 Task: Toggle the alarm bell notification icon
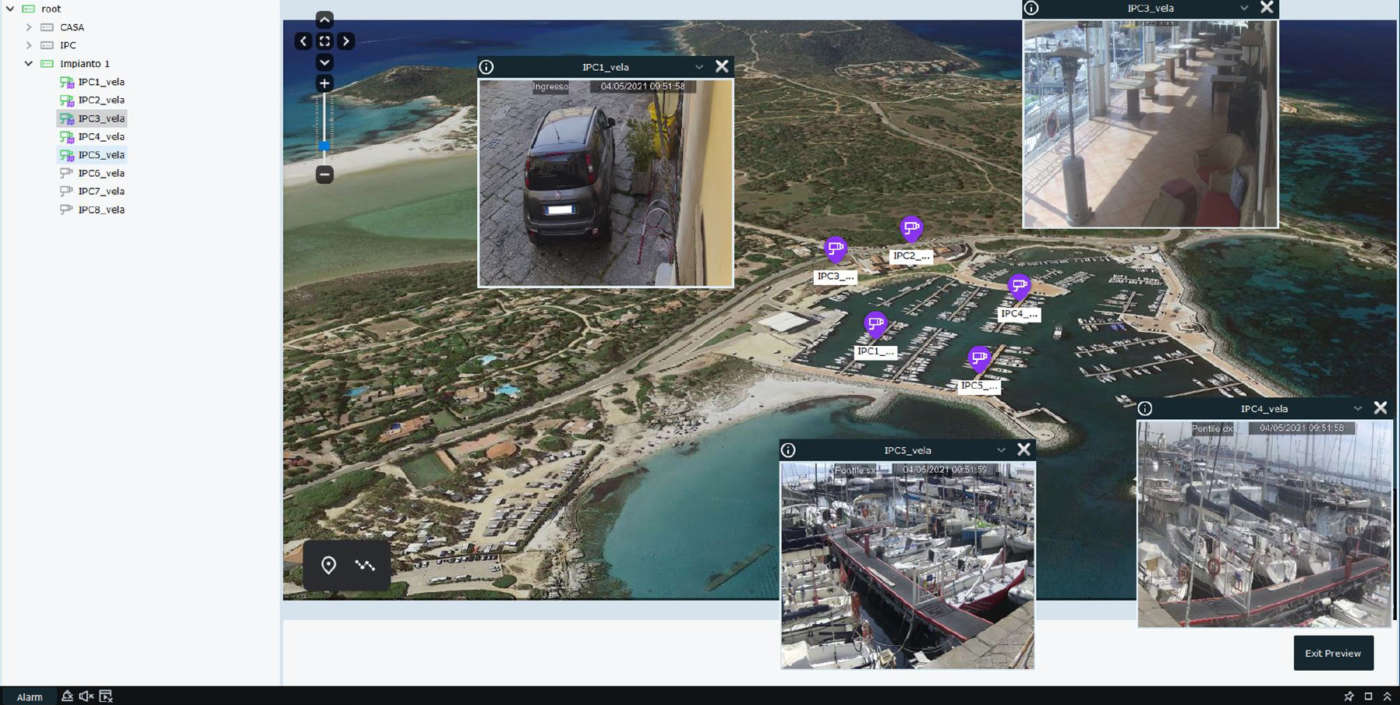67,696
